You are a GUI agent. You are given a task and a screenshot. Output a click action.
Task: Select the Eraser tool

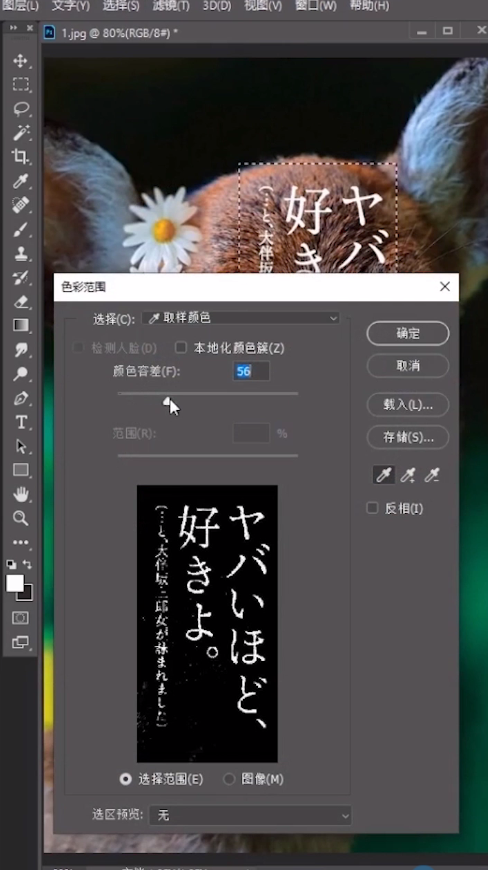[21, 301]
